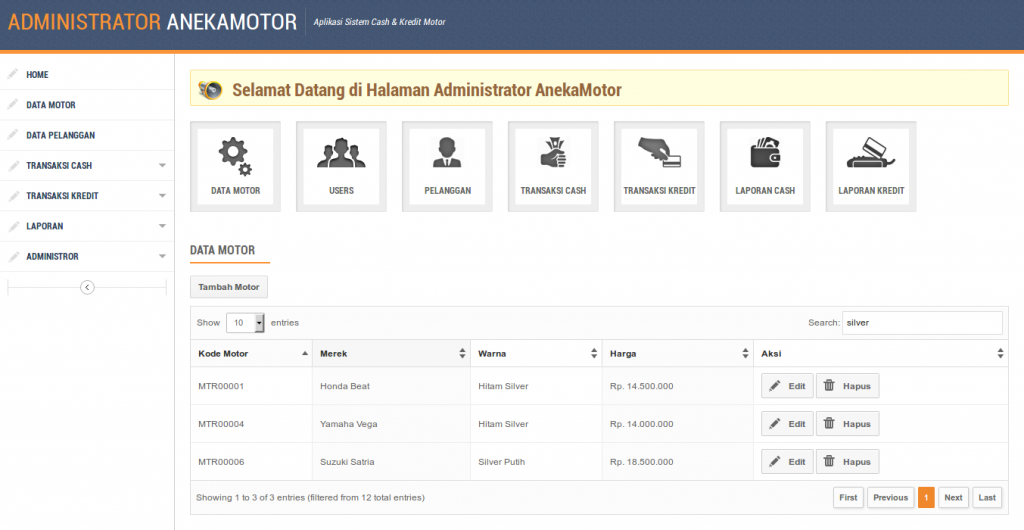Open the Show entries count dropdown
Screen dimensions: 1024x530
[x=246, y=322]
